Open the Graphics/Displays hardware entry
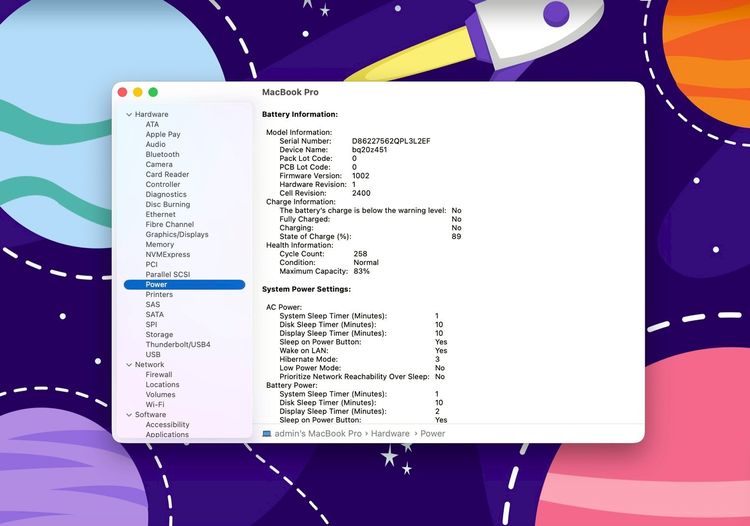 point(177,235)
